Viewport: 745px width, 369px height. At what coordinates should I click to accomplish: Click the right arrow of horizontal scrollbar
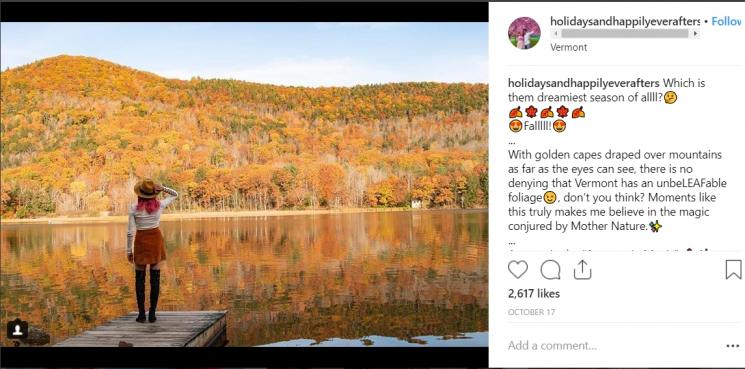click(x=696, y=34)
